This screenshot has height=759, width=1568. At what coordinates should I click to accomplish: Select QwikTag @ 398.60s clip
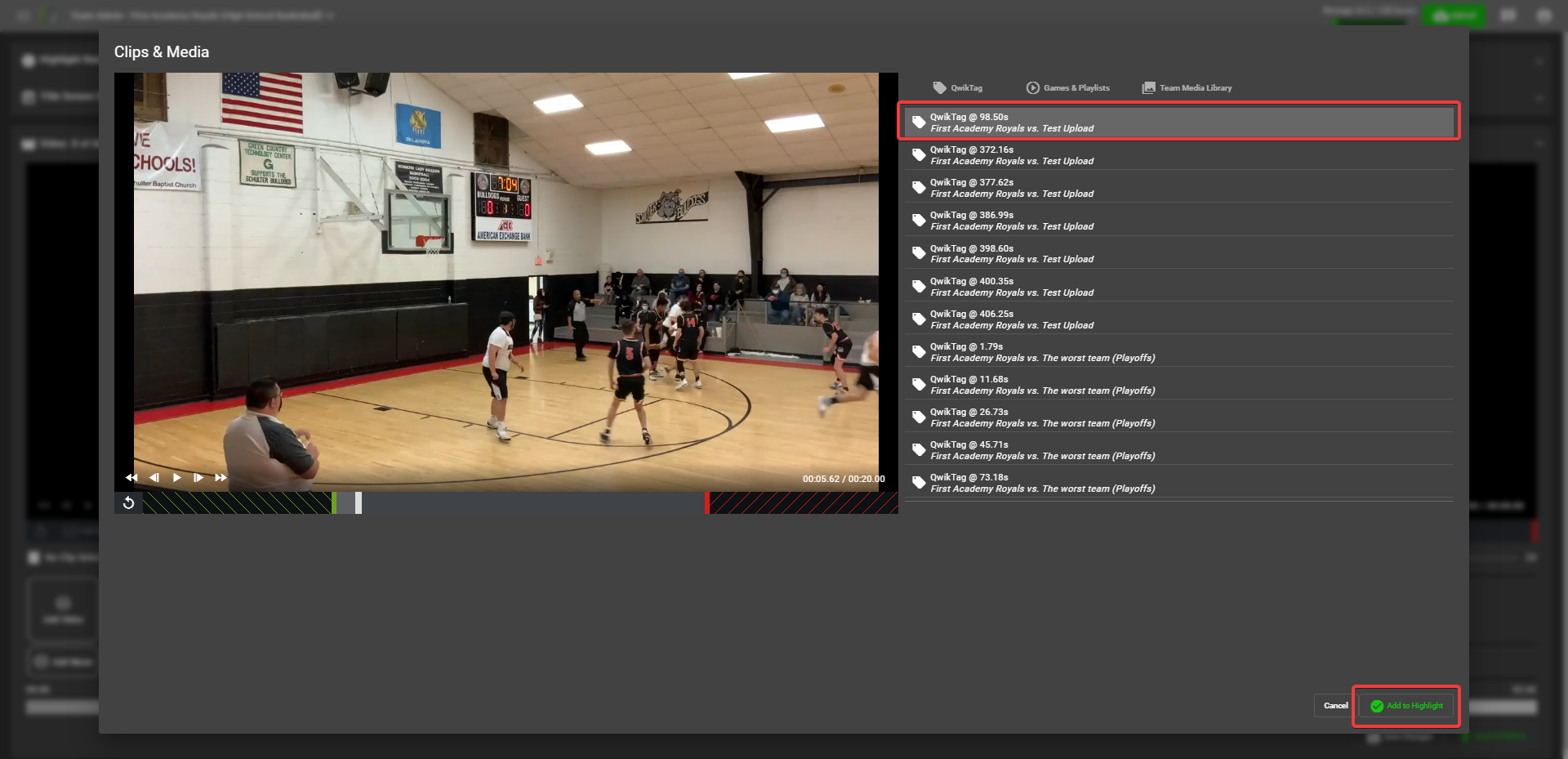pos(1179,253)
